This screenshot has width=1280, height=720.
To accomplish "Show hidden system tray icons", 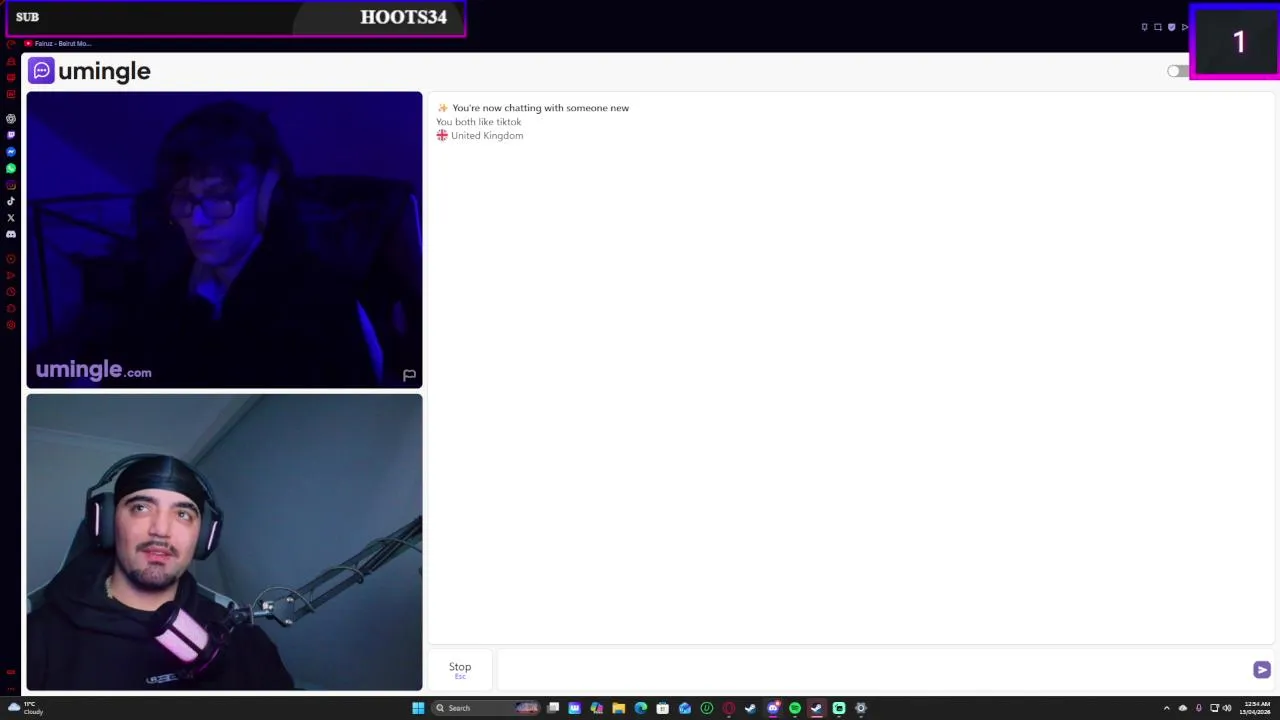I will (1166, 708).
